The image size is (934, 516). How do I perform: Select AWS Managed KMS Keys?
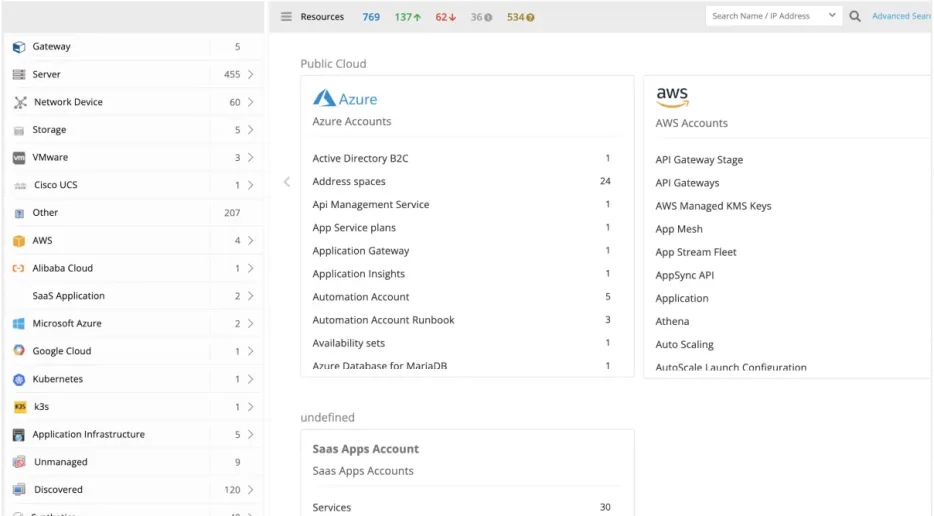point(713,206)
